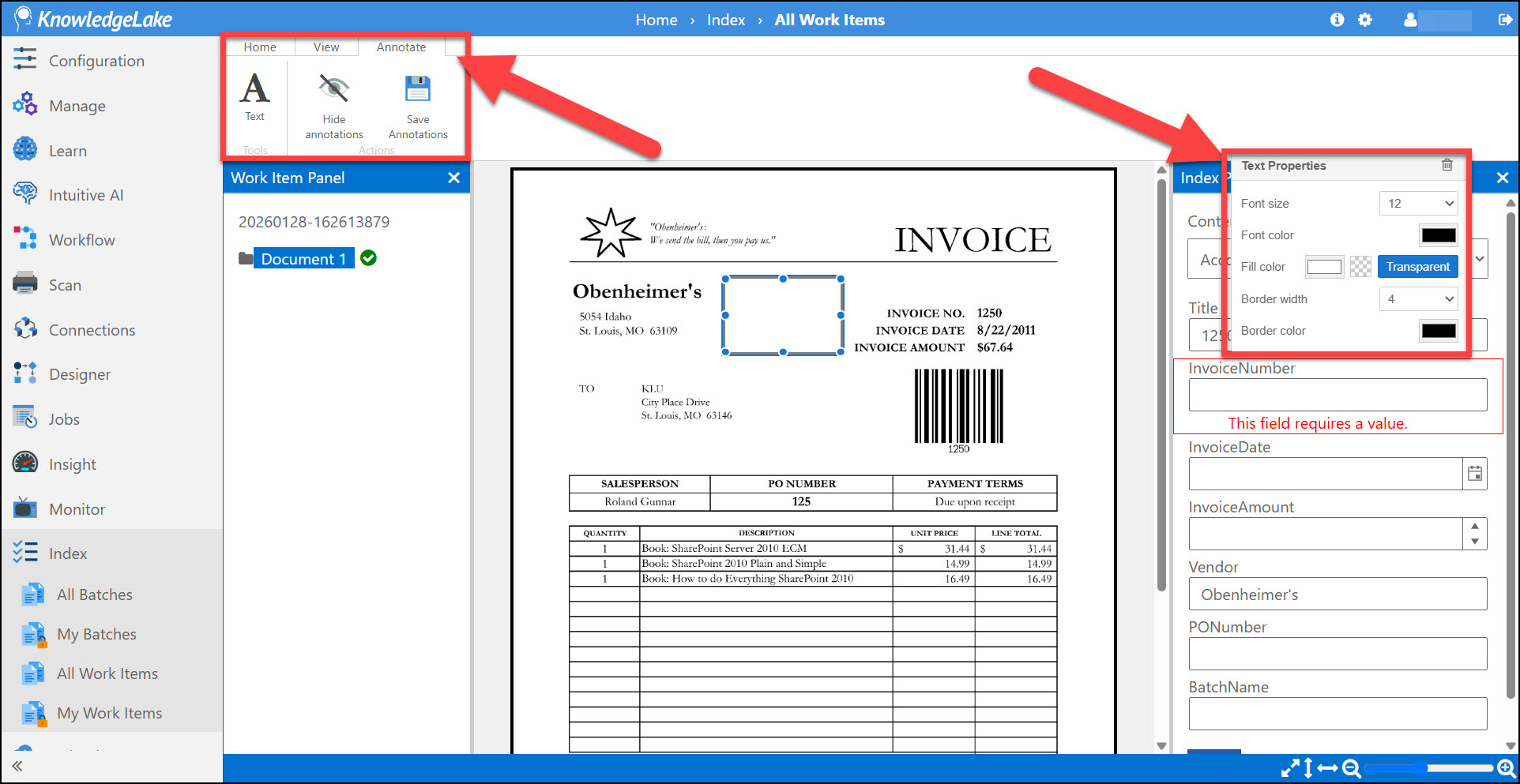Expand the Border width dropdown

pyautogui.click(x=1418, y=299)
